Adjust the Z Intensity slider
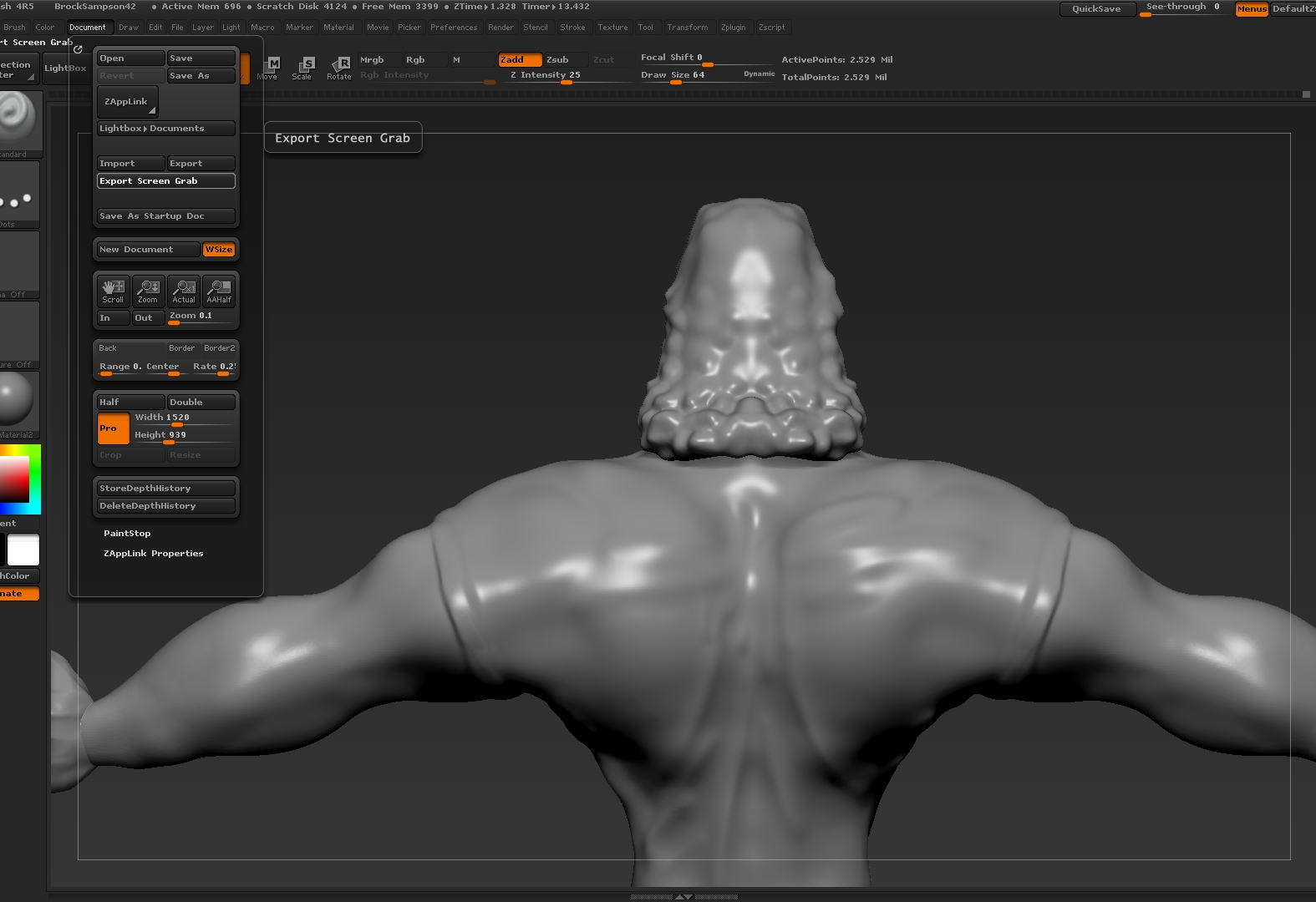The image size is (1316, 902). coord(565,76)
